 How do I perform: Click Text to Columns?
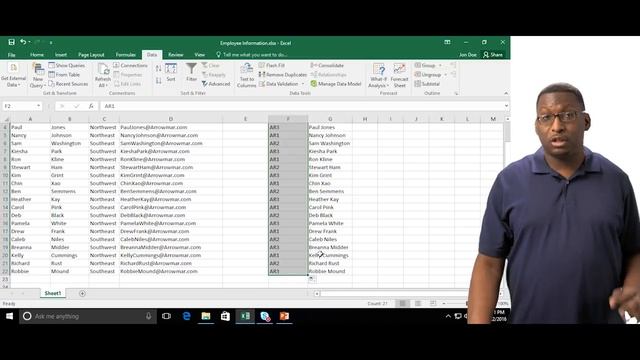click(x=247, y=76)
